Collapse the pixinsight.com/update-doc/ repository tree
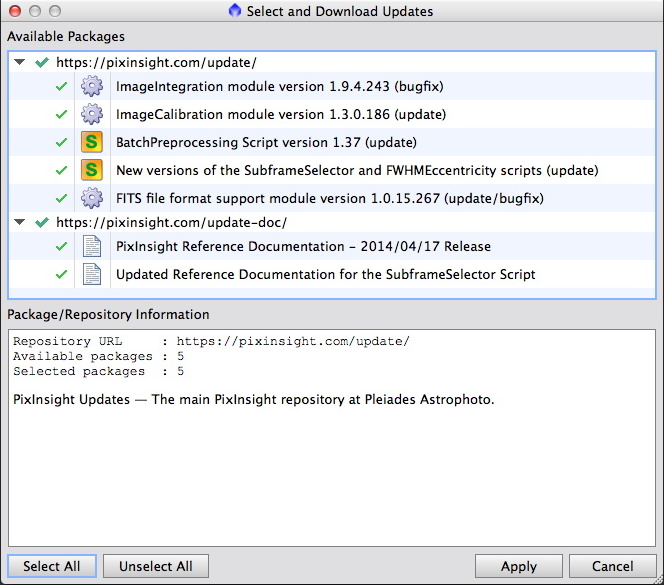This screenshot has height=585, width=664. click(19, 222)
